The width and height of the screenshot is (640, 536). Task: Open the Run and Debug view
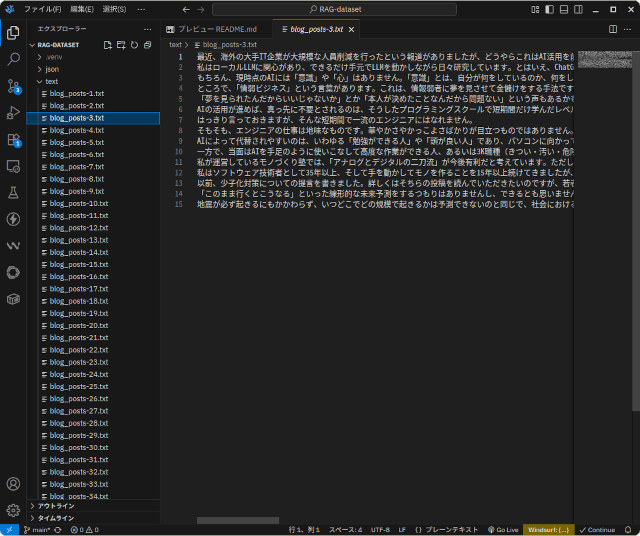(13, 113)
